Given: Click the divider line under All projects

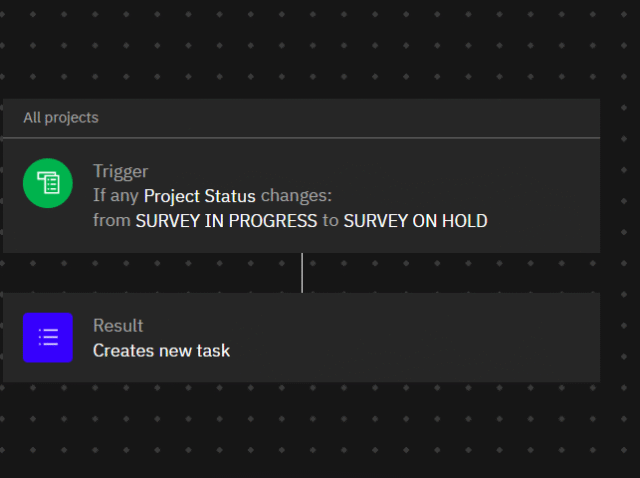Looking at the screenshot, I should coord(300,138).
